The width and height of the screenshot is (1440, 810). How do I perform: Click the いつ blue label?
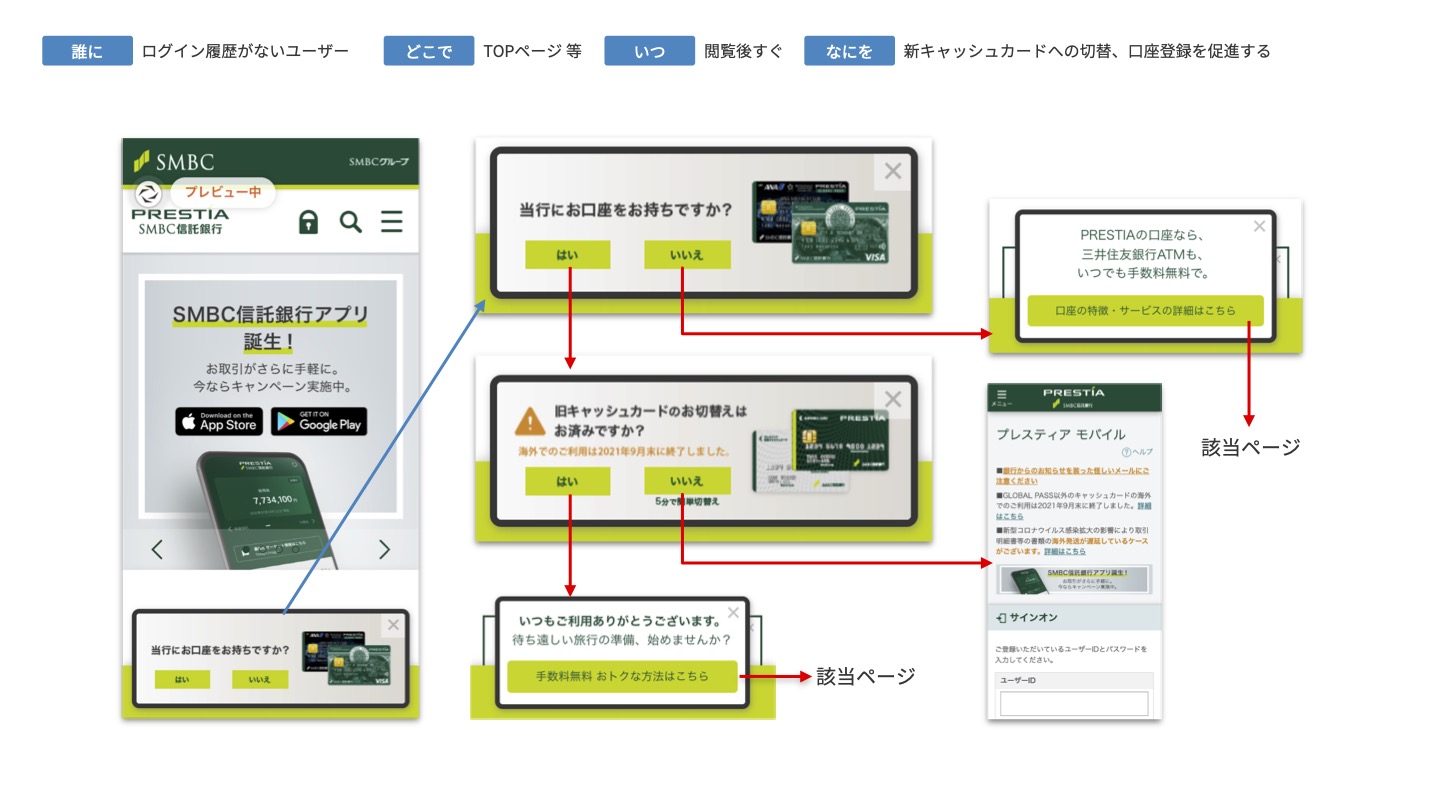649,51
